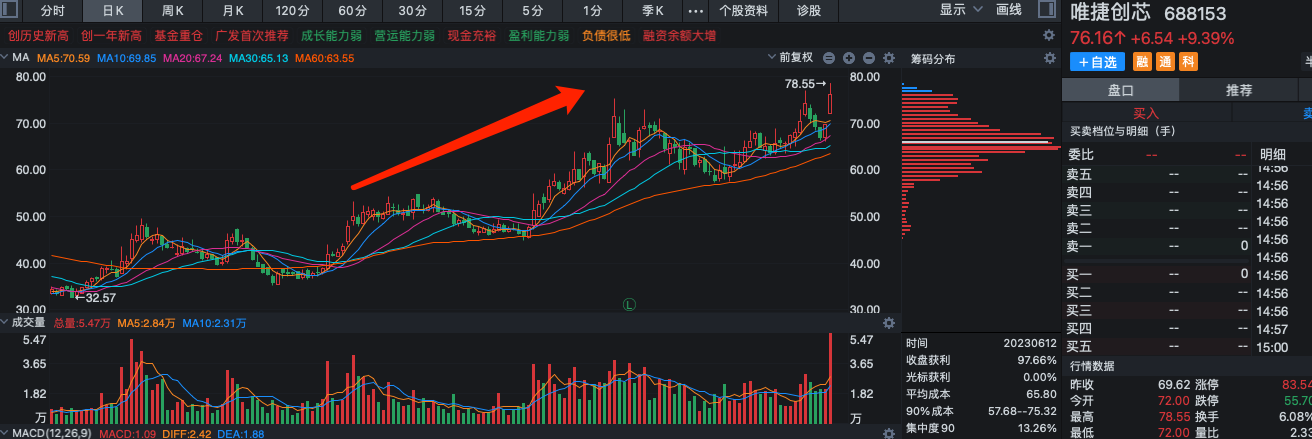This screenshot has width=1312, height=439.
Task: Toggle 自选 watchlist for 唯捷创芯
Action: (1097, 62)
